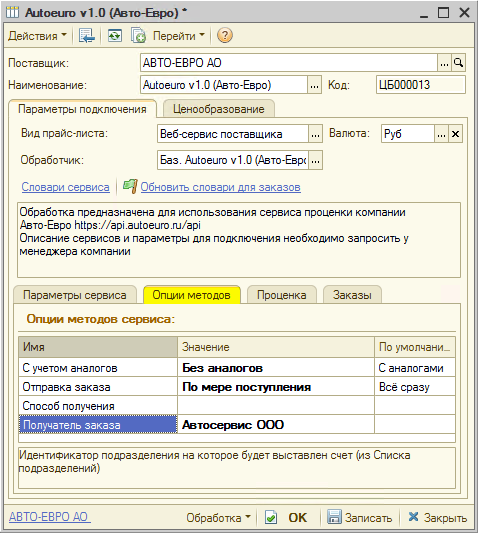Click the value По мере поступления
The image size is (478, 533).
click(x=276, y=387)
